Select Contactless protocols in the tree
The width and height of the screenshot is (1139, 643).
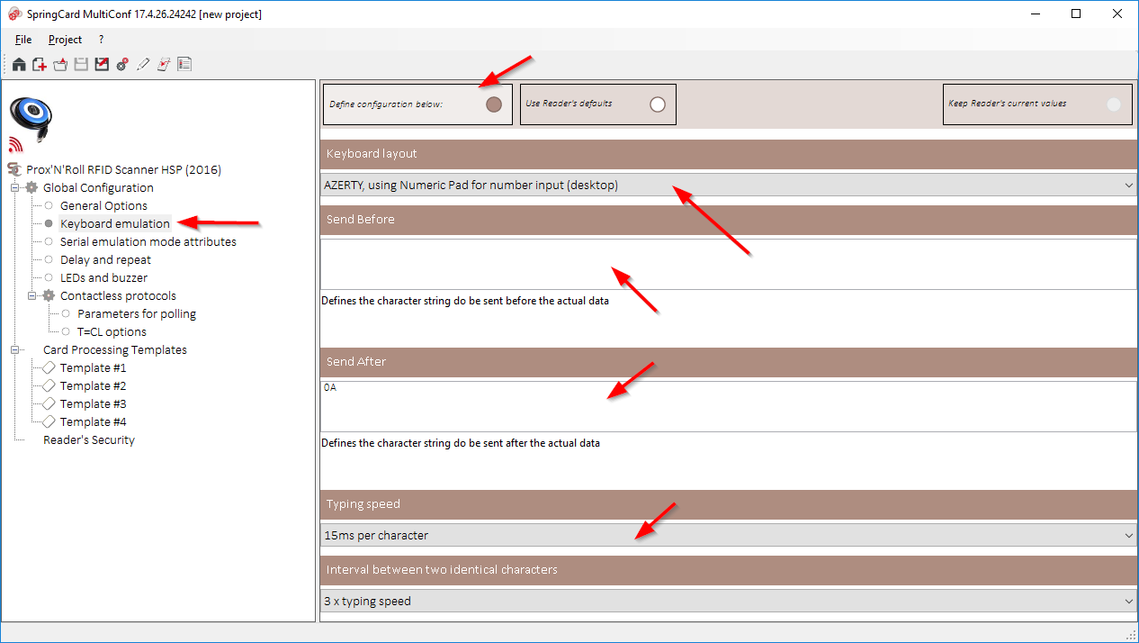pos(118,296)
